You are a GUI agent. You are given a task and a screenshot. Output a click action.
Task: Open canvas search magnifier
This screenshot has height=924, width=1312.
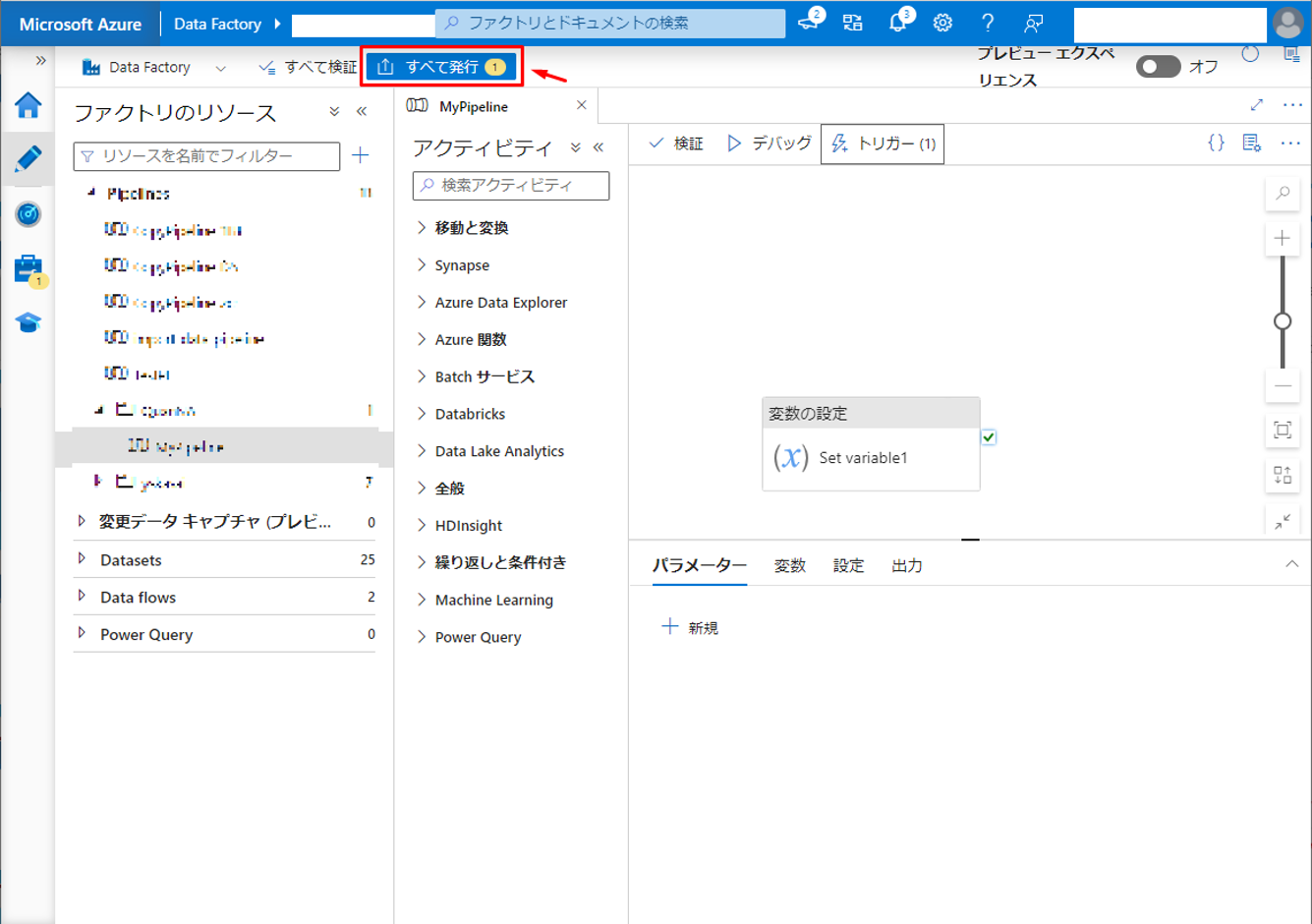tap(1283, 194)
